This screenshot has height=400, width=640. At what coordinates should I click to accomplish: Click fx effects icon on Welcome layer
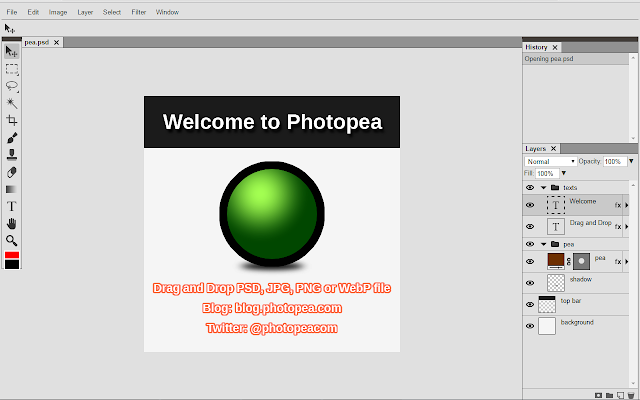(618, 205)
